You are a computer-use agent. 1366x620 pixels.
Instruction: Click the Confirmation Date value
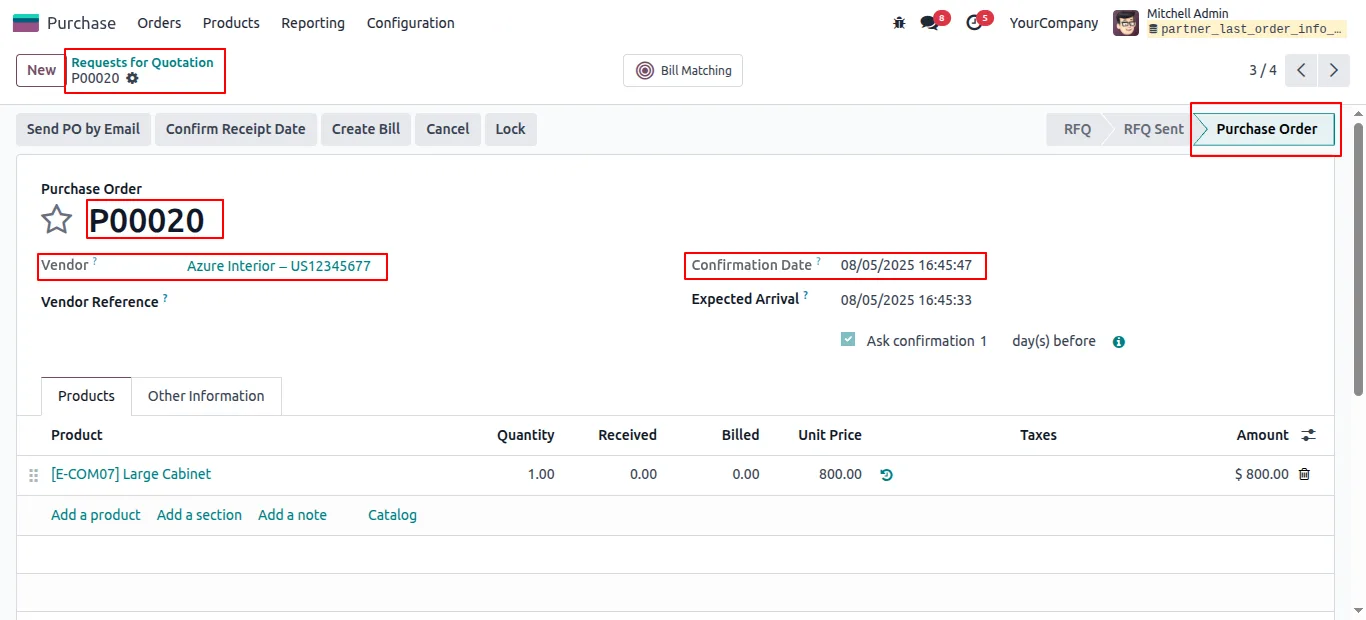tap(906, 266)
